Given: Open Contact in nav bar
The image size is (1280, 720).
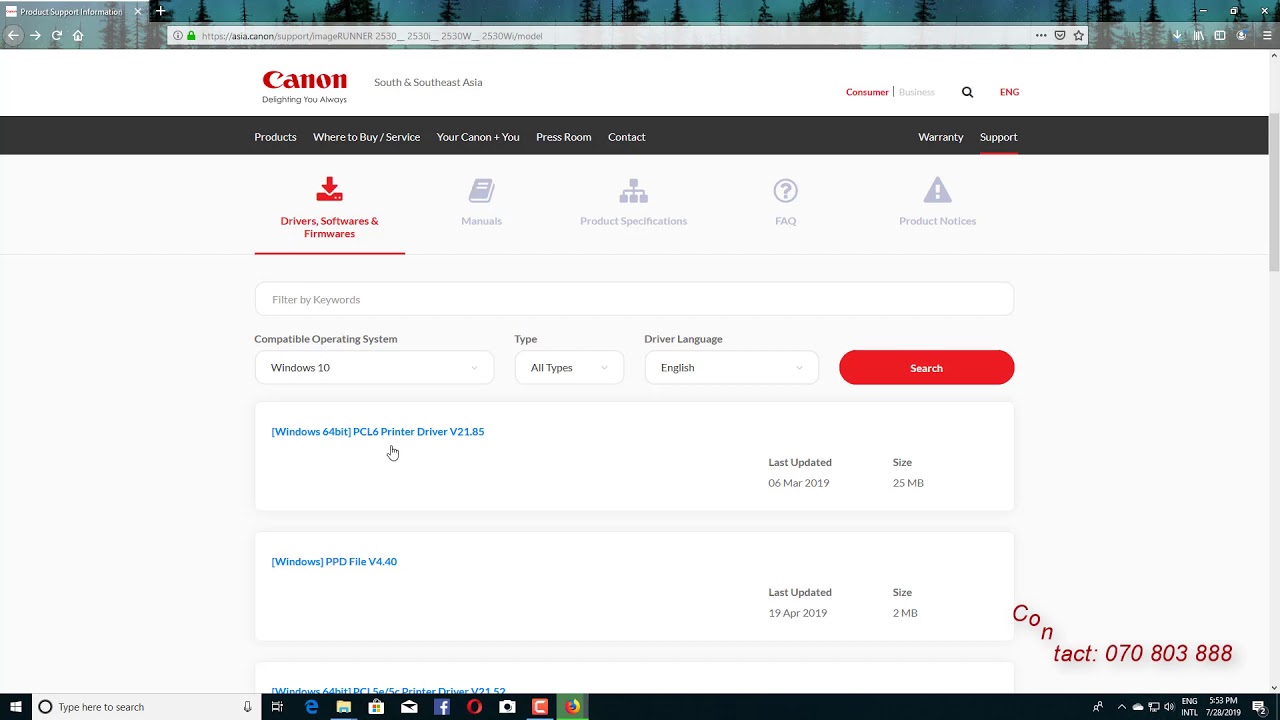Looking at the screenshot, I should (626, 137).
